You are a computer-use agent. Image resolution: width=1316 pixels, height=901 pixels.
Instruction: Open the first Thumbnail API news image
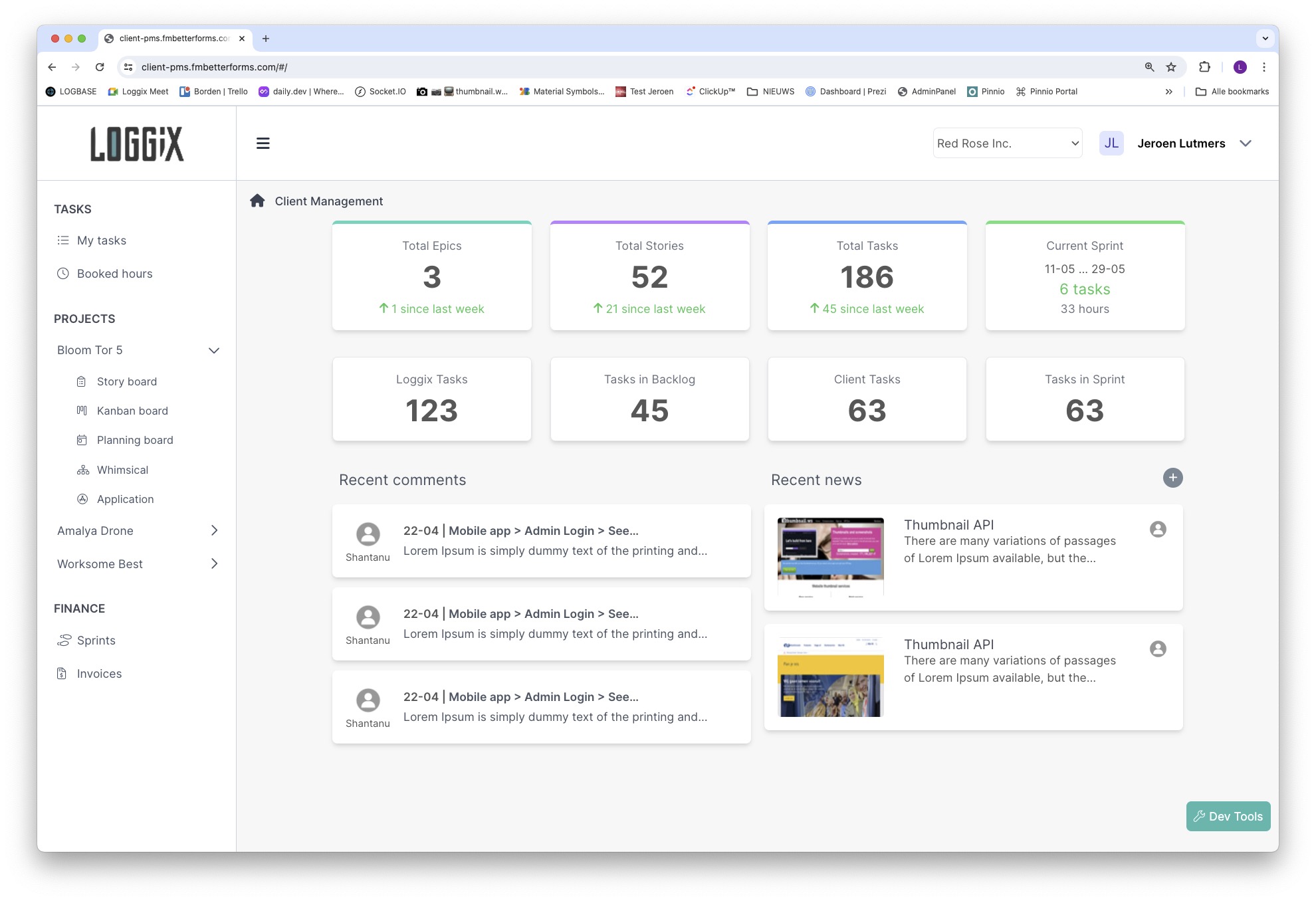point(830,557)
